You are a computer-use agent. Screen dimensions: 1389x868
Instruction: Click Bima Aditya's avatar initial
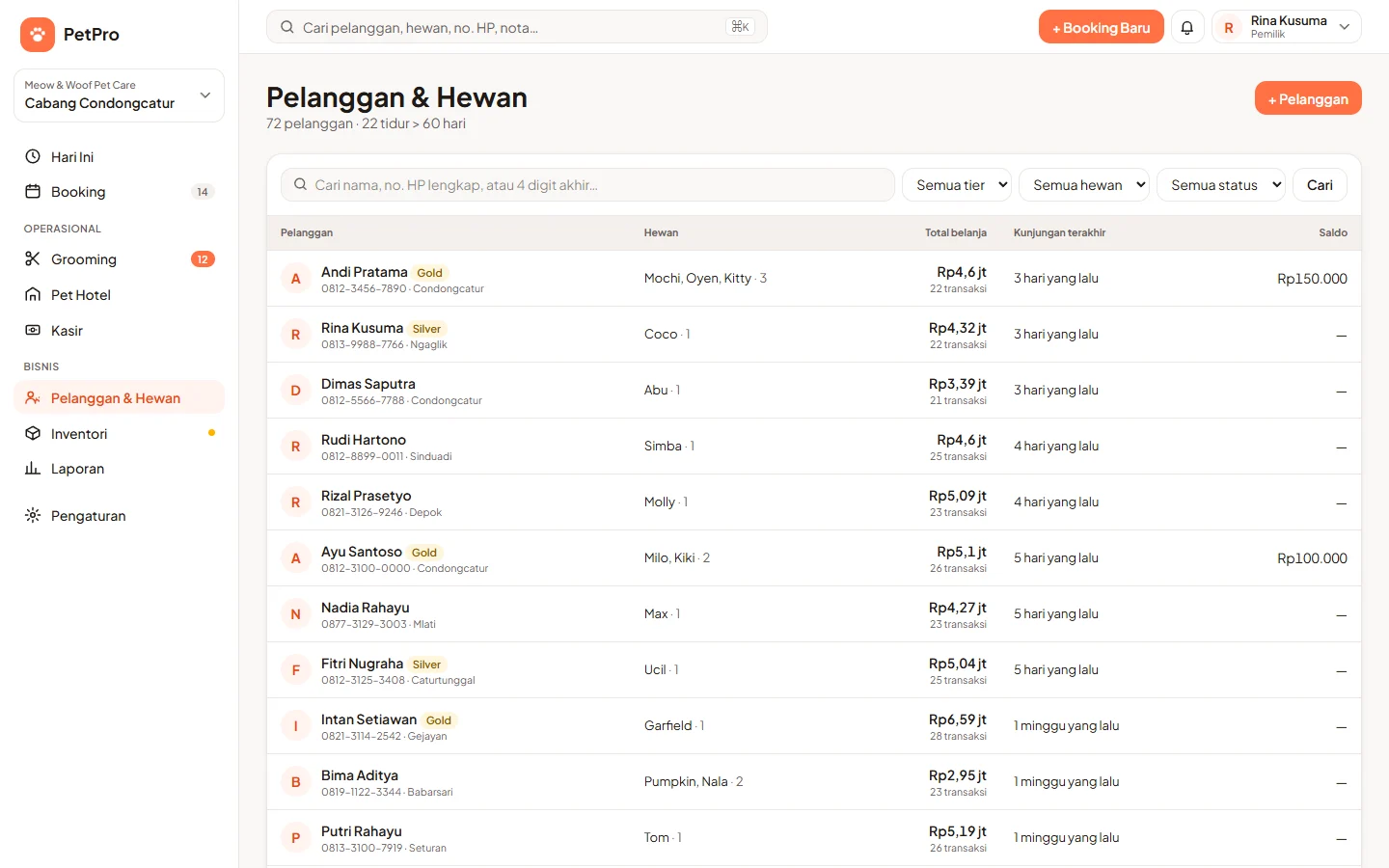296,782
